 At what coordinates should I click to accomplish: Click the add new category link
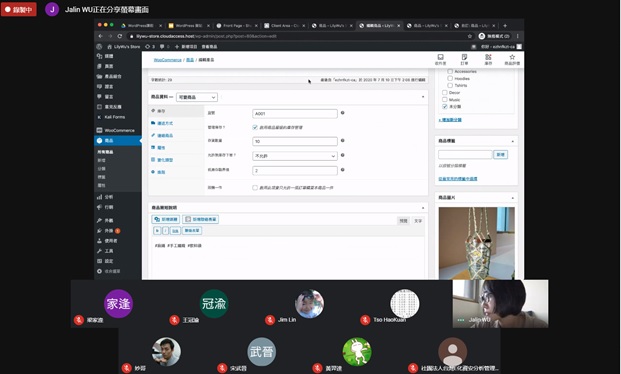click(450, 120)
